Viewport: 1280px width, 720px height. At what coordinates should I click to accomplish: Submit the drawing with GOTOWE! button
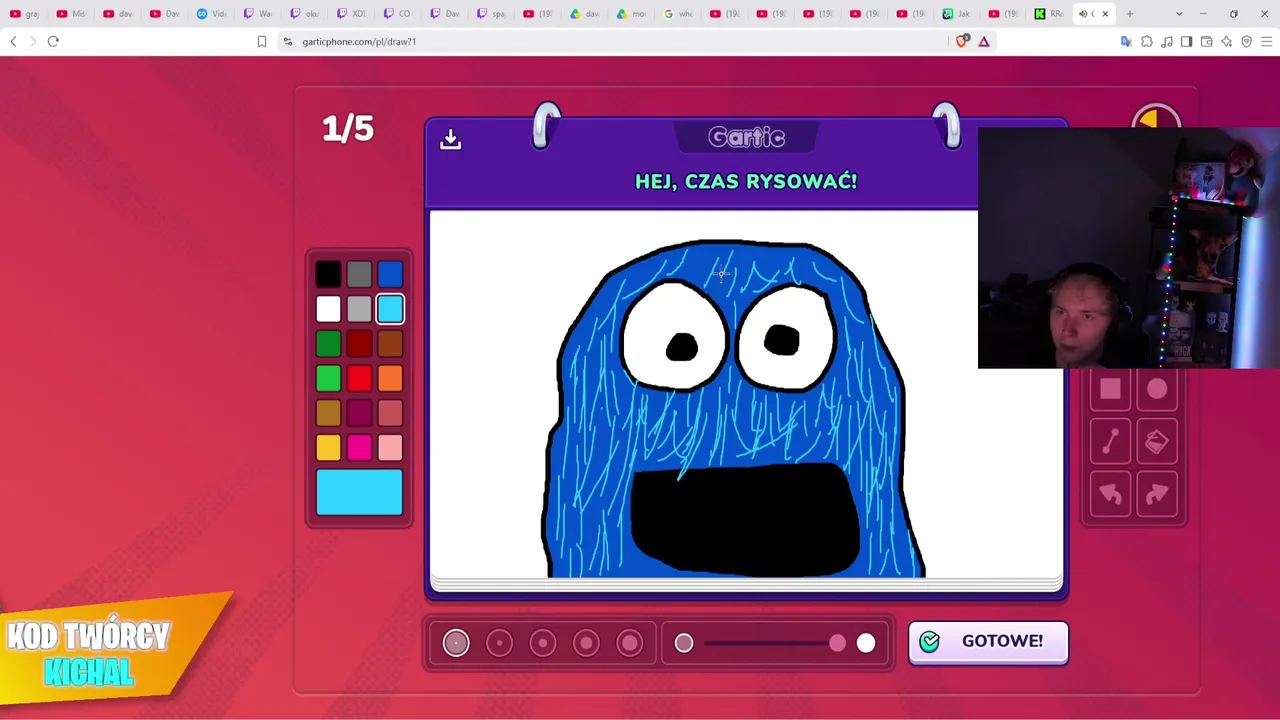point(988,642)
